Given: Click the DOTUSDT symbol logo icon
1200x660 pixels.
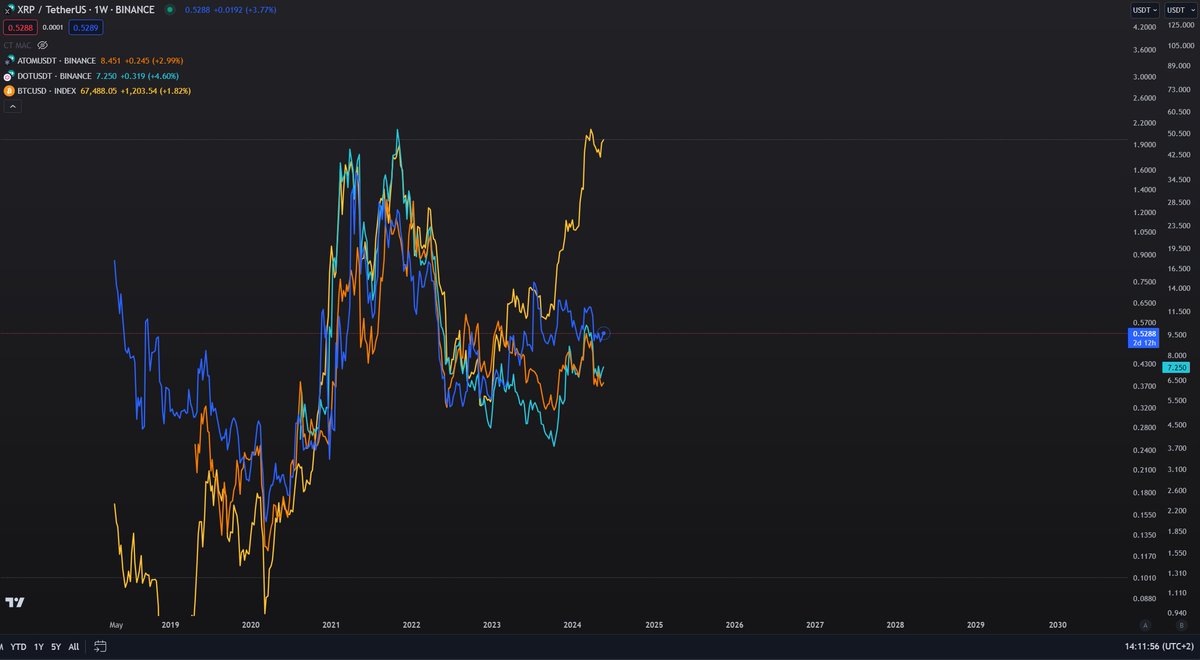Looking at the screenshot, I should [x=10, y=75].
